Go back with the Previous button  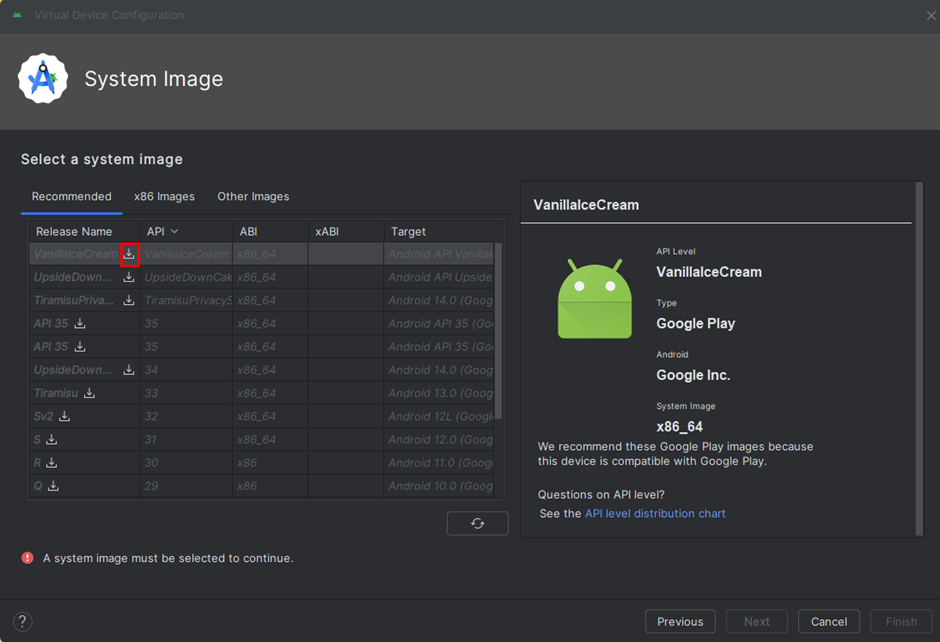(x=680, y=622)
